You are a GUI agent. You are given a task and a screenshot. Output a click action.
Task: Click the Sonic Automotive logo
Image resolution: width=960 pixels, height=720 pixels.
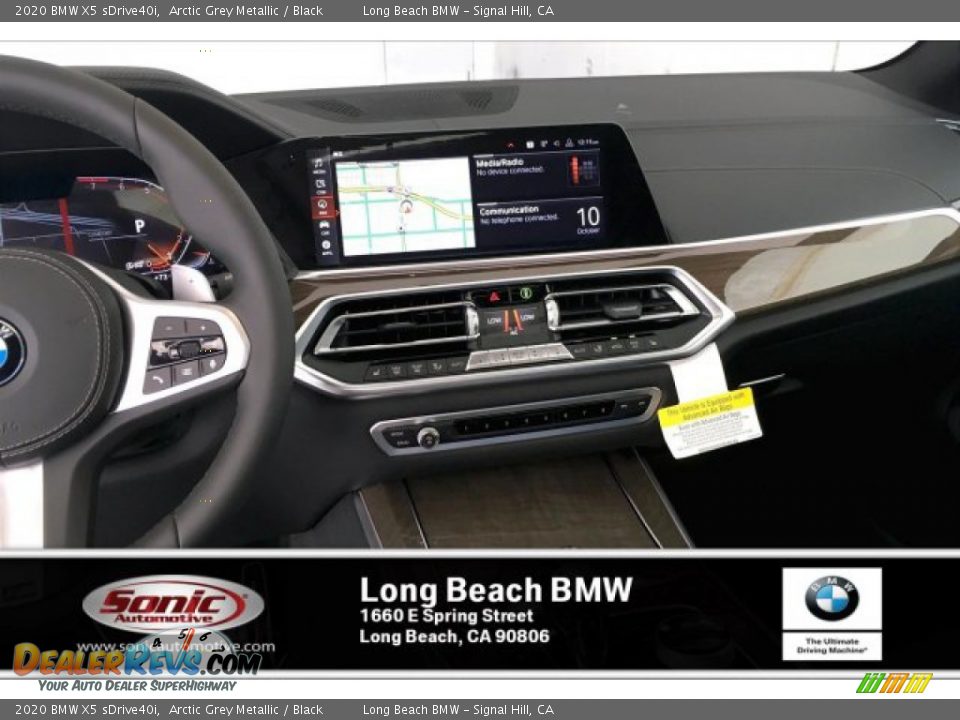coord(173,606)
